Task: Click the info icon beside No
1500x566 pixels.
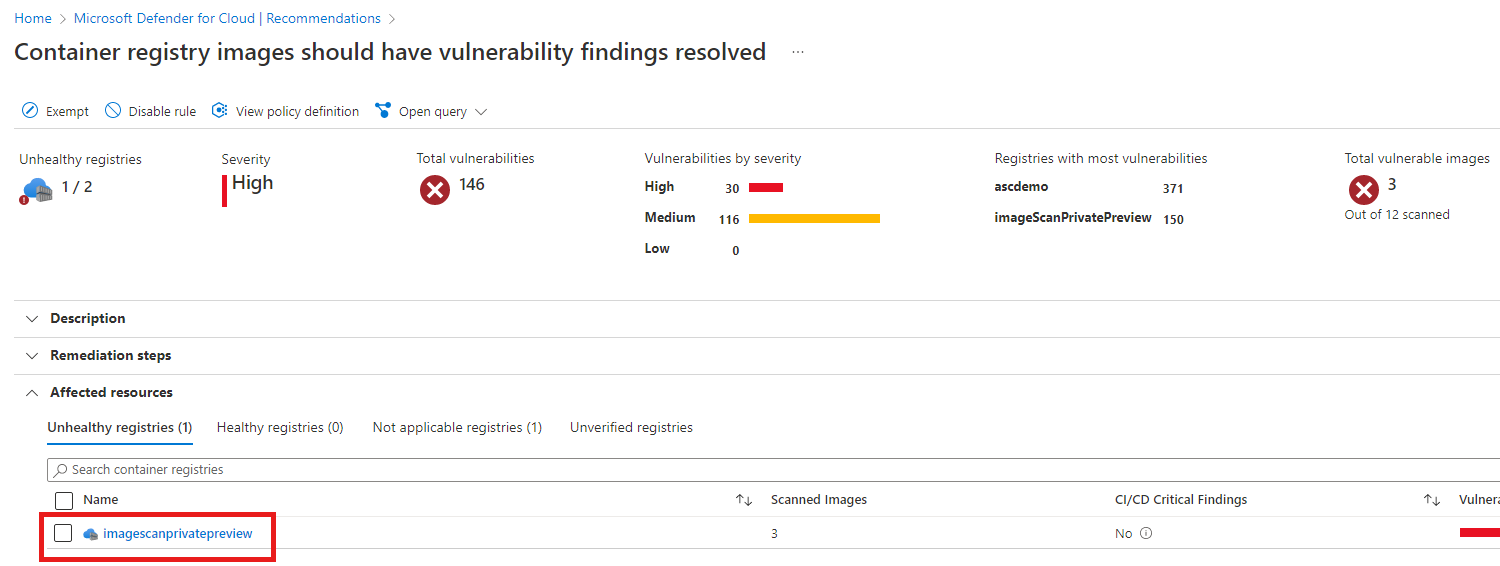Action: pyautogui.click(x=1146, y=533)
